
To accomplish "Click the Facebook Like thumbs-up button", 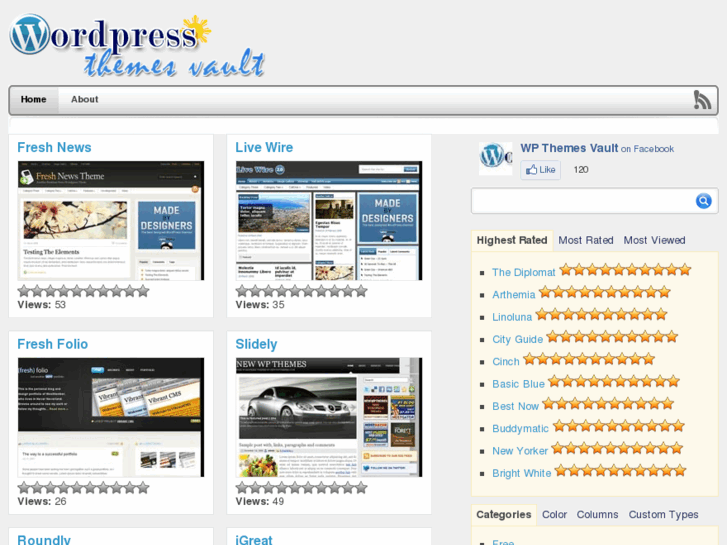I will click(541, 170).
